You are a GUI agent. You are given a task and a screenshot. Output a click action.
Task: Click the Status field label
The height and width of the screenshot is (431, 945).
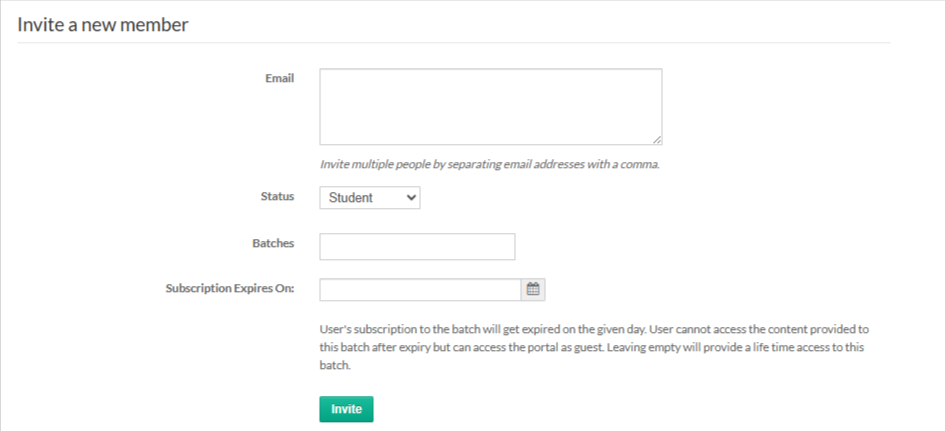click(277, 196)
